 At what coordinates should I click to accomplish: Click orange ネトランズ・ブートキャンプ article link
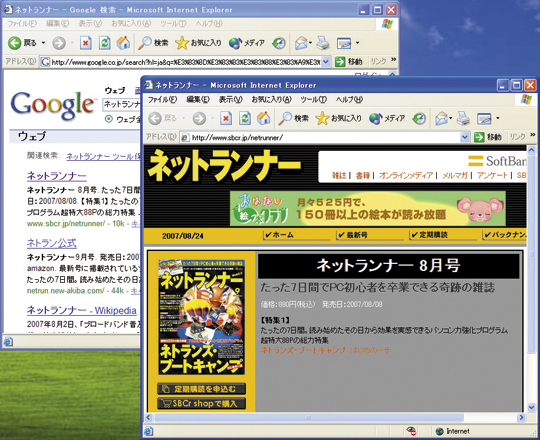(x=326, y=350)
